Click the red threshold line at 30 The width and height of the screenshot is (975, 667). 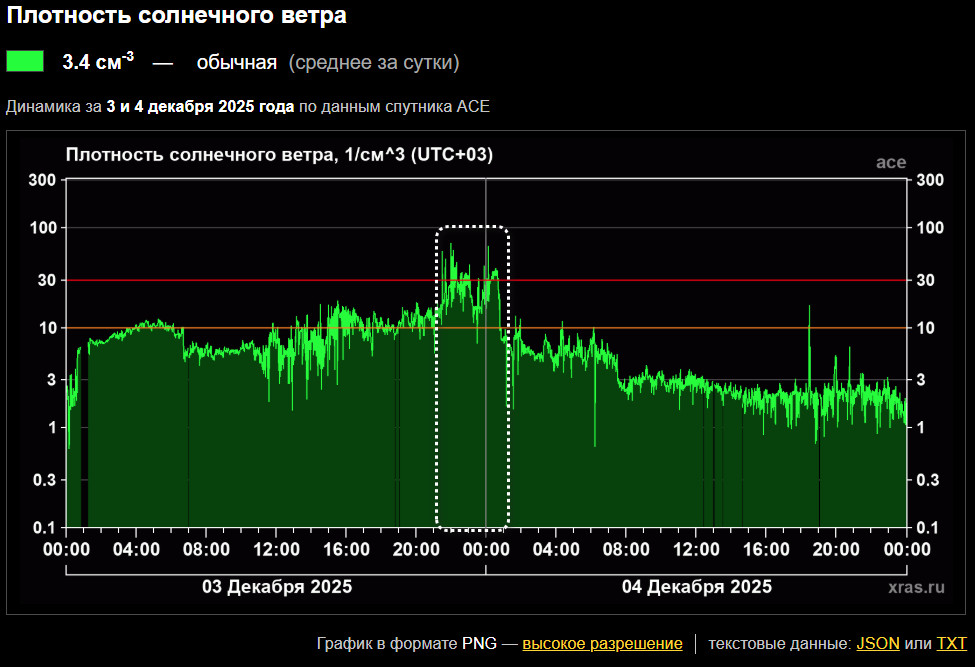coord(250,280)
